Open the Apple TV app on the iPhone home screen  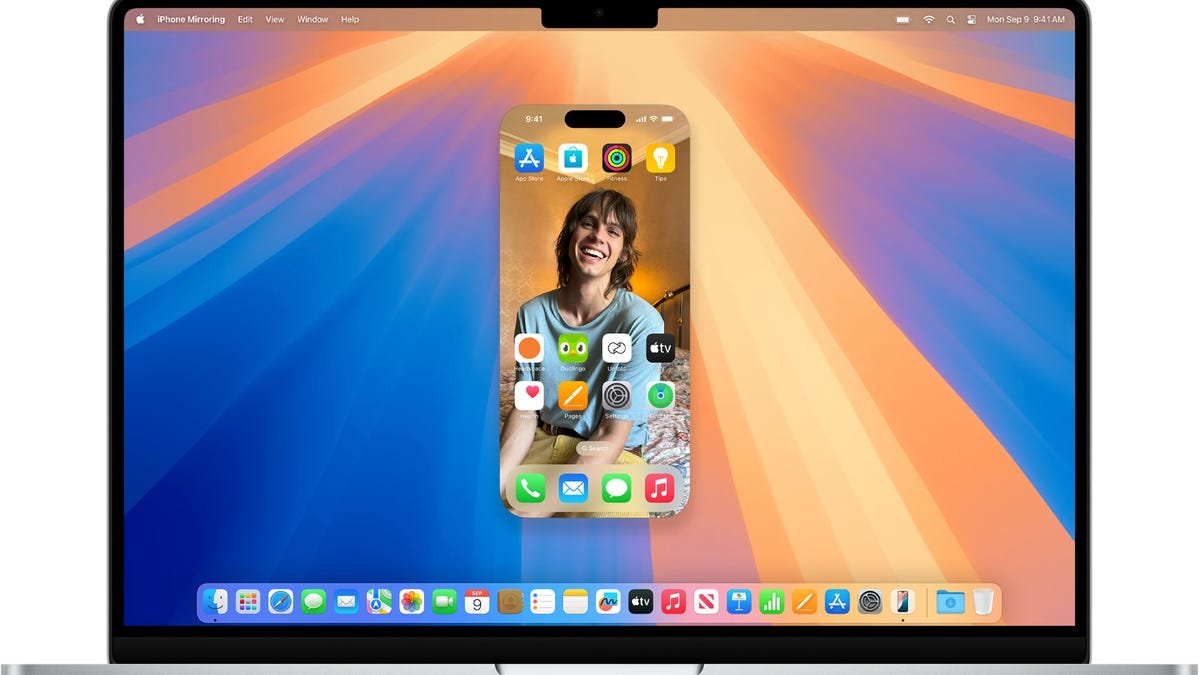coord(660,348)
